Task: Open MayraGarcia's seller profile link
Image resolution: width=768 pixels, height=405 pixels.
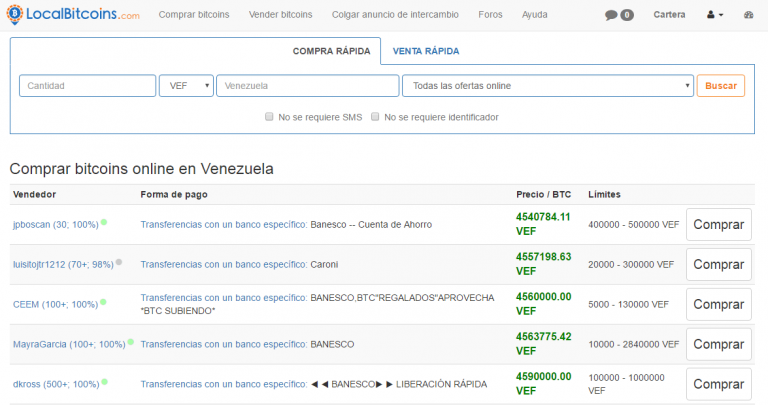Action: [68, 344]
